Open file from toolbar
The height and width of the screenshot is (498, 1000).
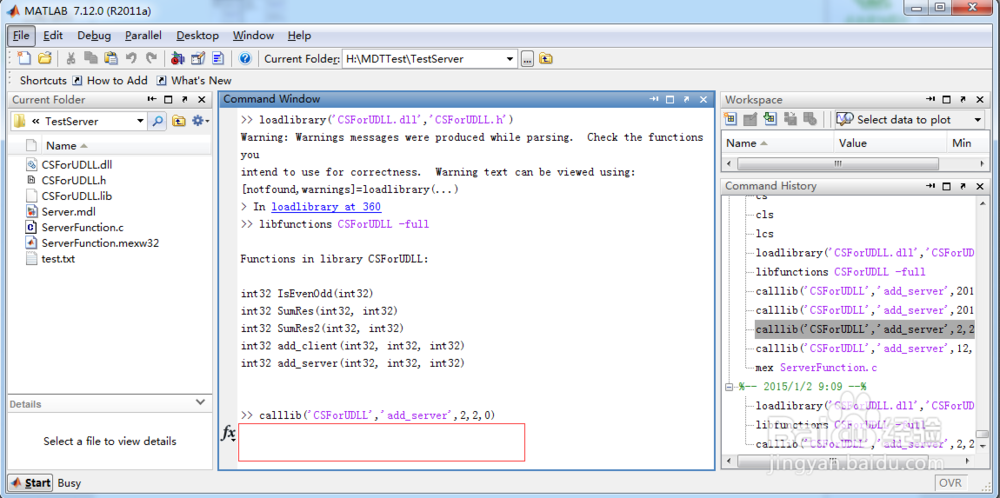coord(44,59)
